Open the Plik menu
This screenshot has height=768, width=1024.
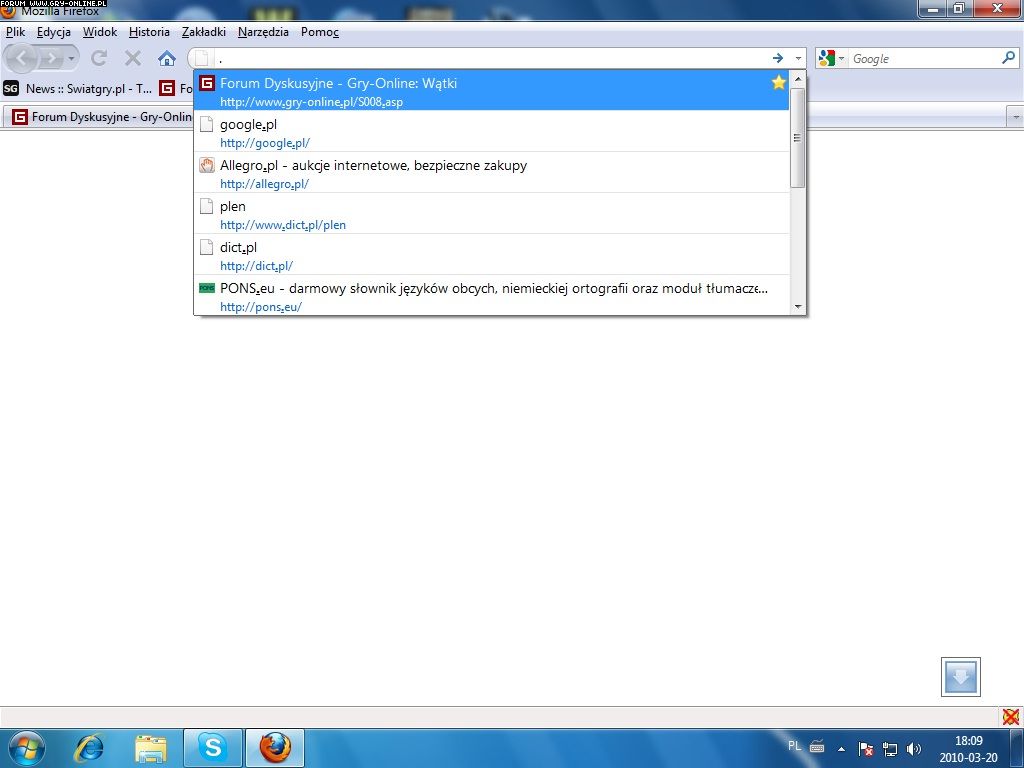(16, 32)
